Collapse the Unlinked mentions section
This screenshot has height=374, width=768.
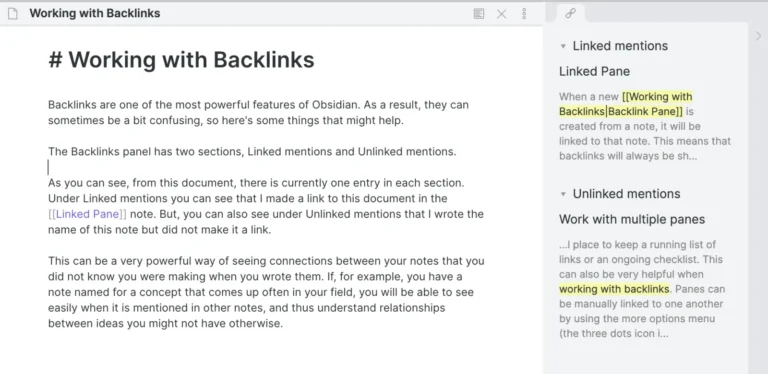pyautogui.click(x=563, y=194)
